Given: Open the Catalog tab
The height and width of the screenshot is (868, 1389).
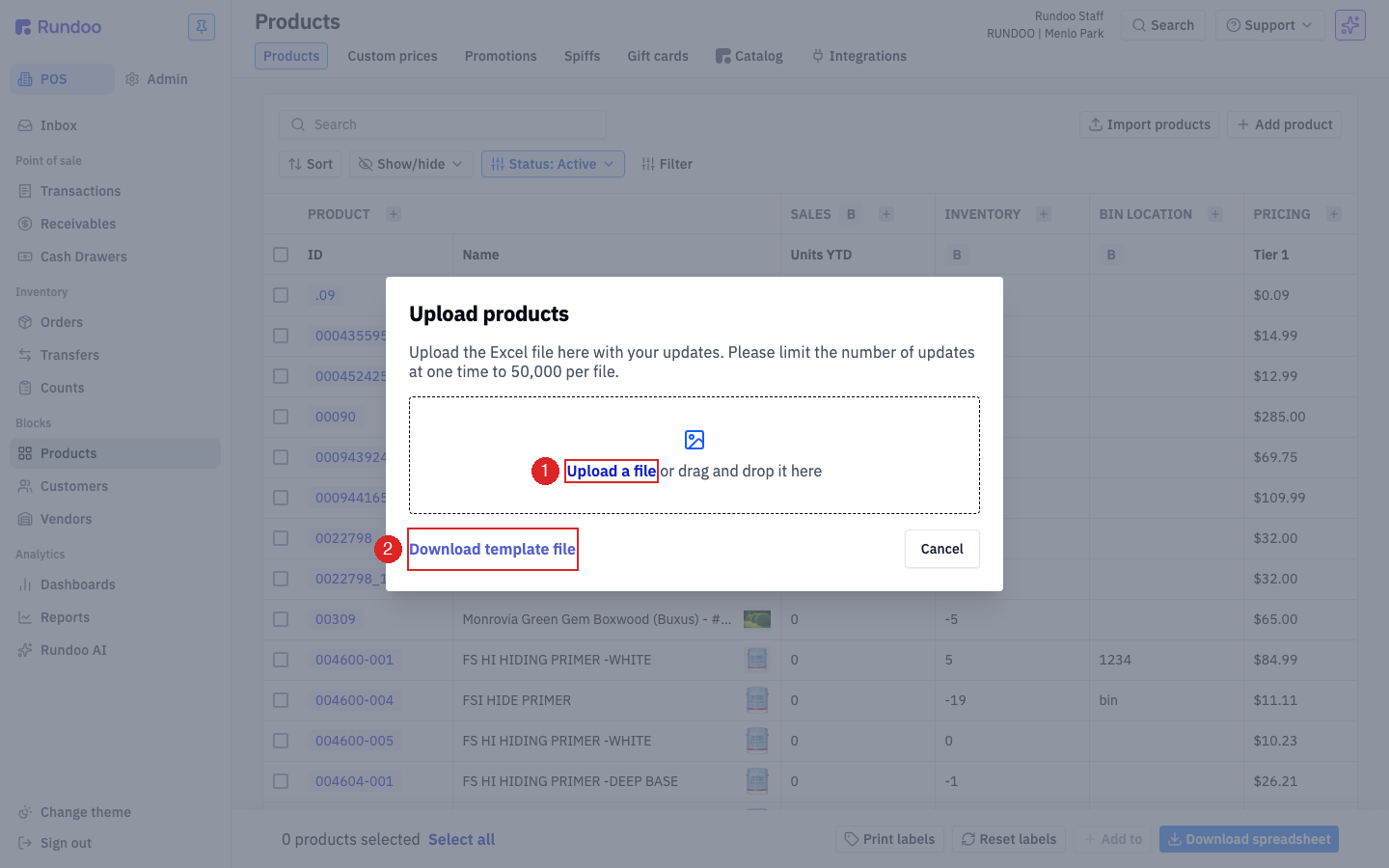Looking at the screenshot, I should point(749,56).
